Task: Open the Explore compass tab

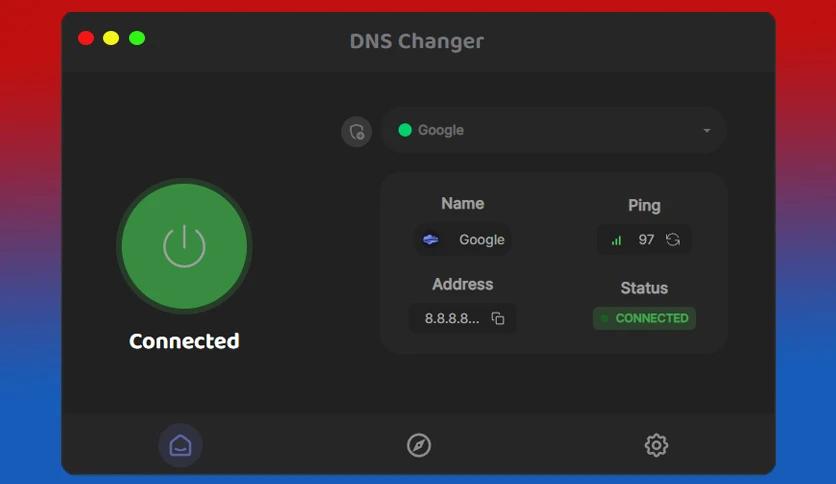Action: pos(419,445)
